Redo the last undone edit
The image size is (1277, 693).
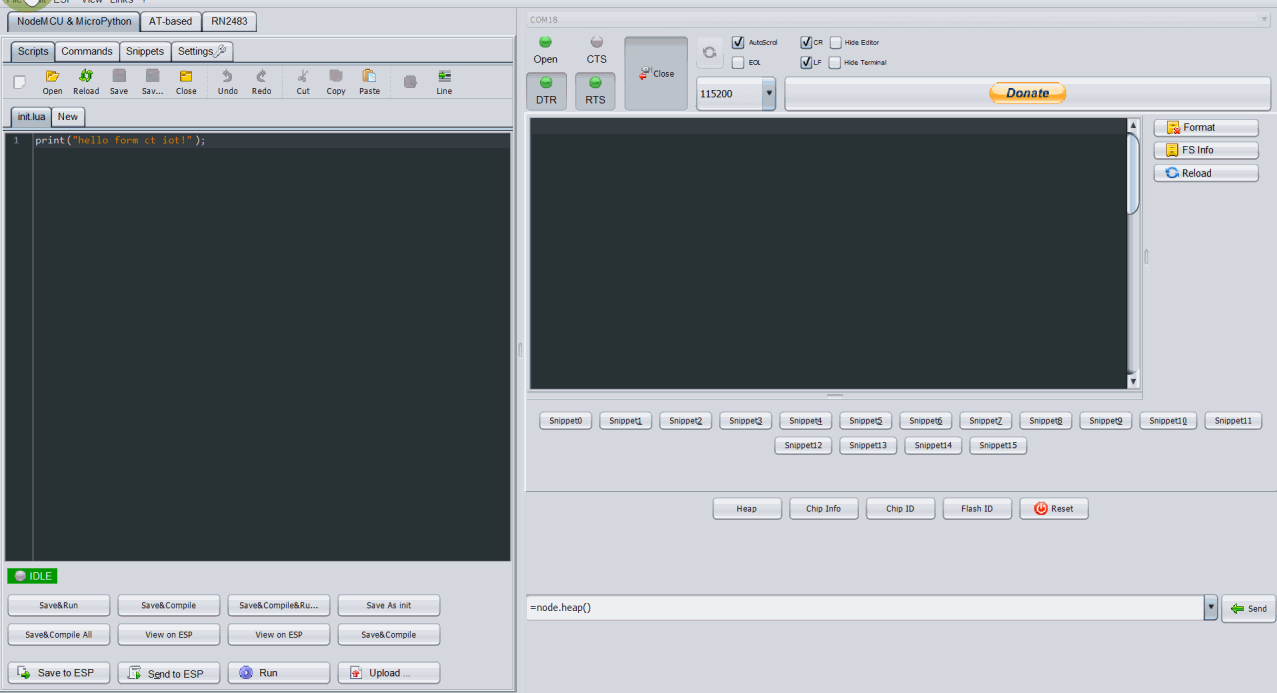click(261, 82)
